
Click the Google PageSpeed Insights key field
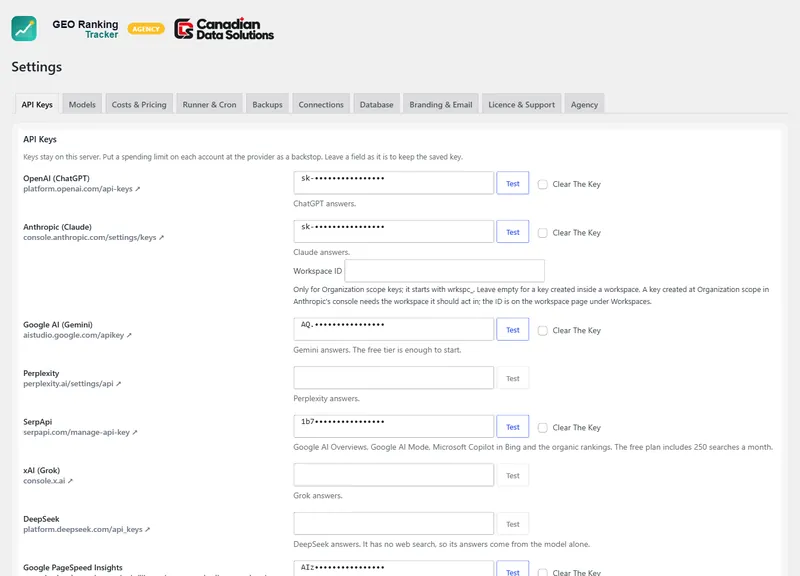(393, 568)
